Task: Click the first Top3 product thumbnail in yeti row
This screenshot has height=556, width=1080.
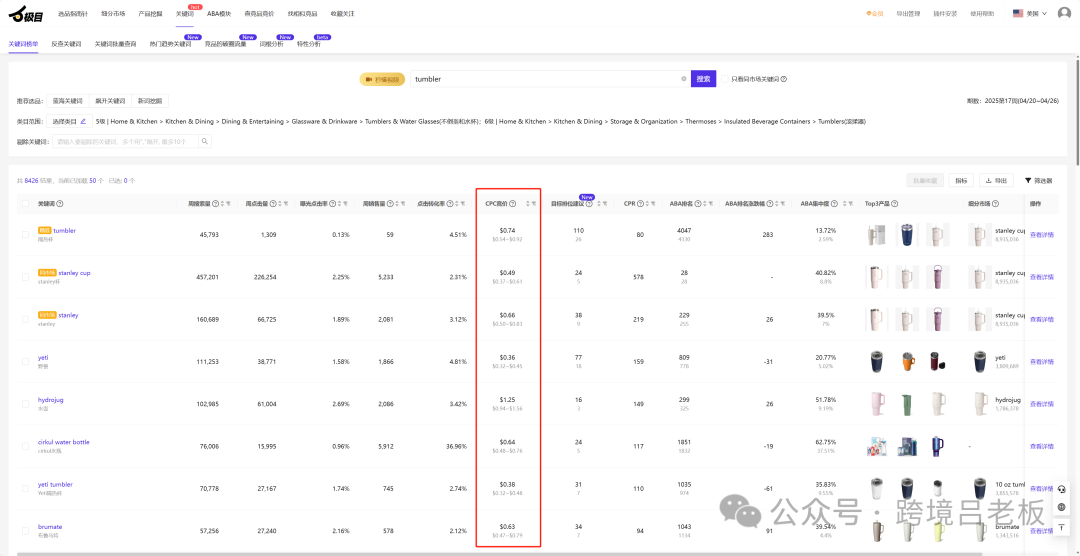Action: pyautogui.click(x=876, y=362)
